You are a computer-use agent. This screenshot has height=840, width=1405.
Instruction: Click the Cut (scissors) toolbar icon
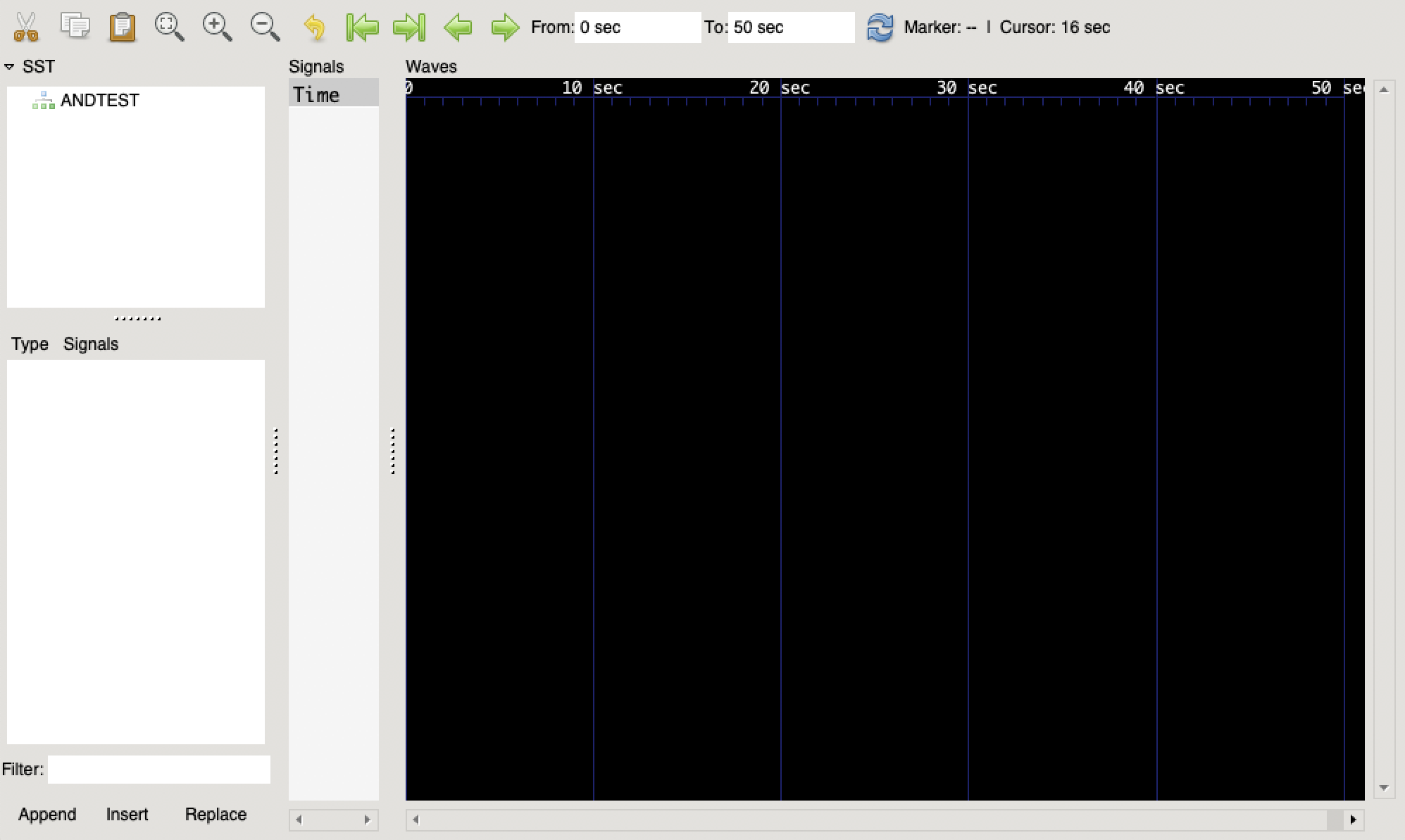coord(26,27)
